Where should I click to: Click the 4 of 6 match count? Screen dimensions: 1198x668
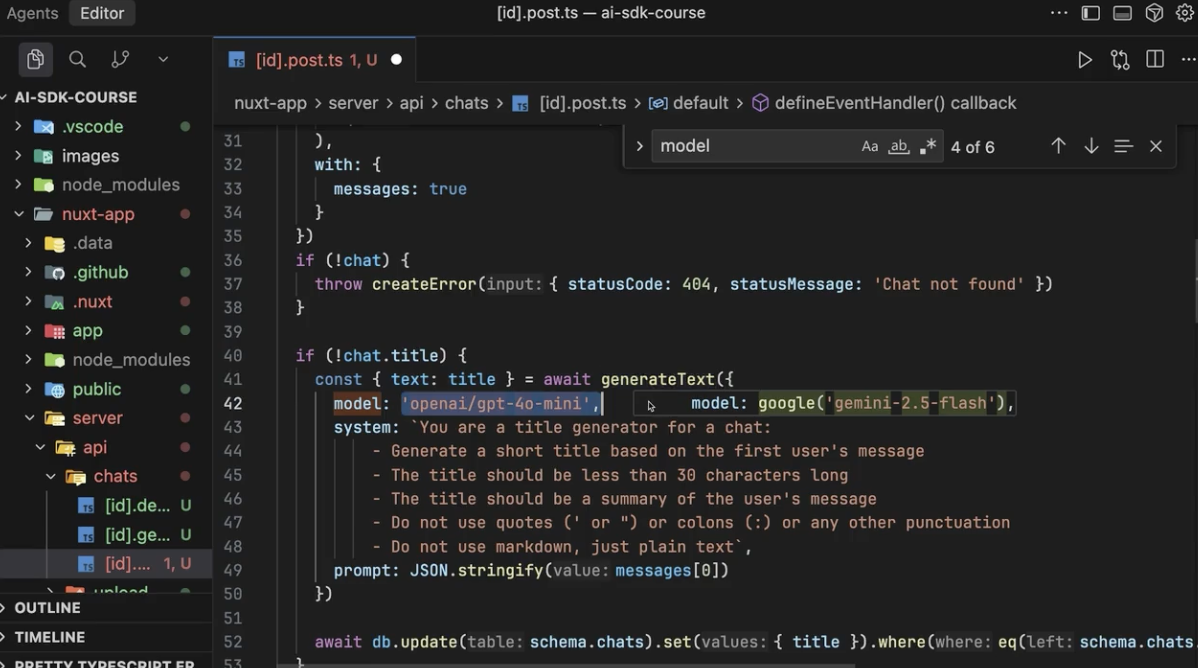pyautogui.click(x=973, y=147)
